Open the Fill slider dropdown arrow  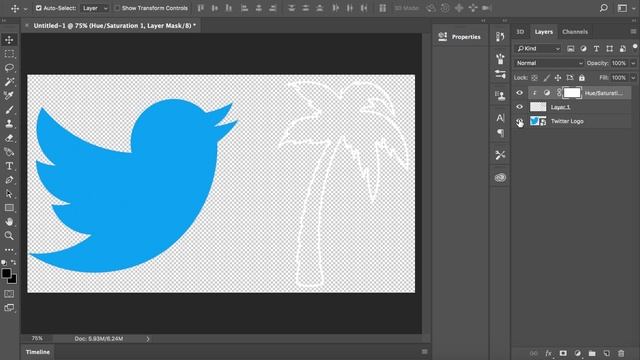point(633,78)
